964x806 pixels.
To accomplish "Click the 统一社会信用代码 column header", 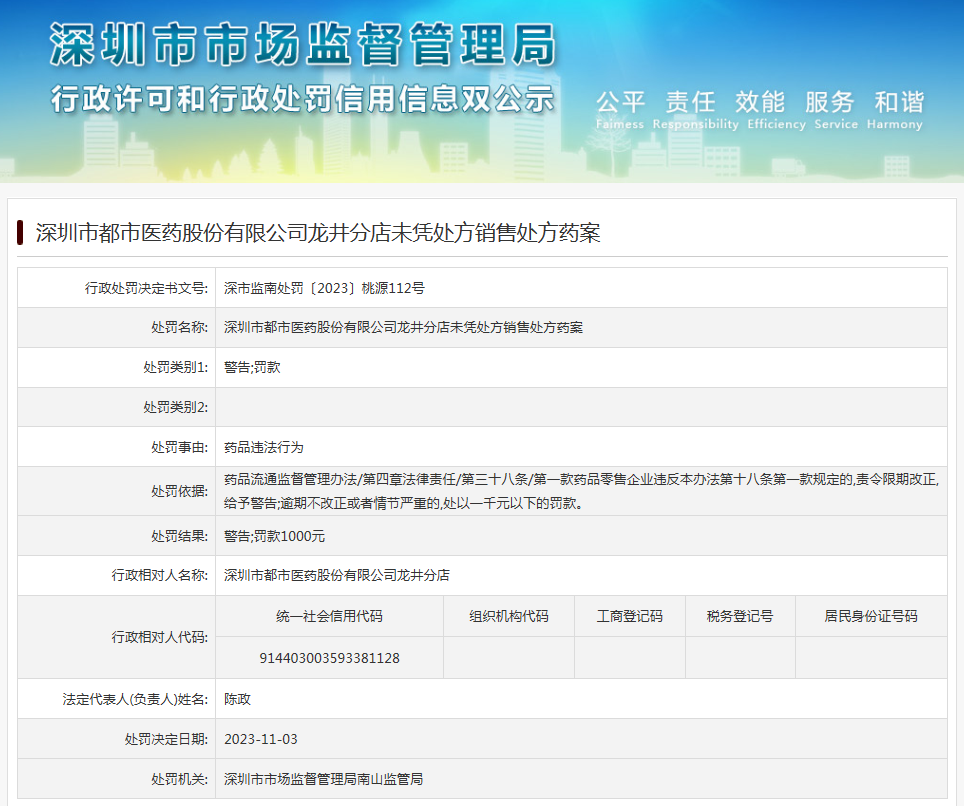I will coord(330,616).
